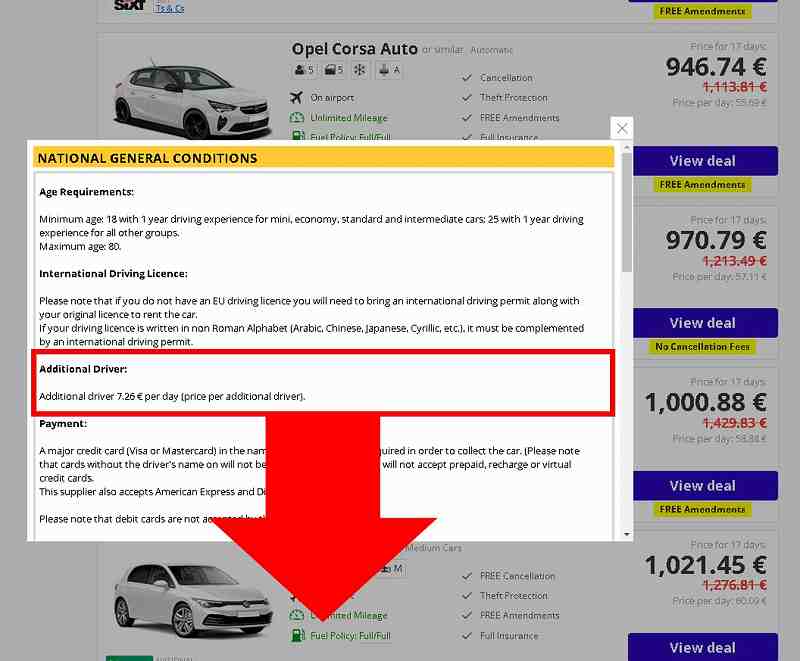
Task: Click the checkmark beside Cancellation for Opel Corsa
Action: pos(466,78)
